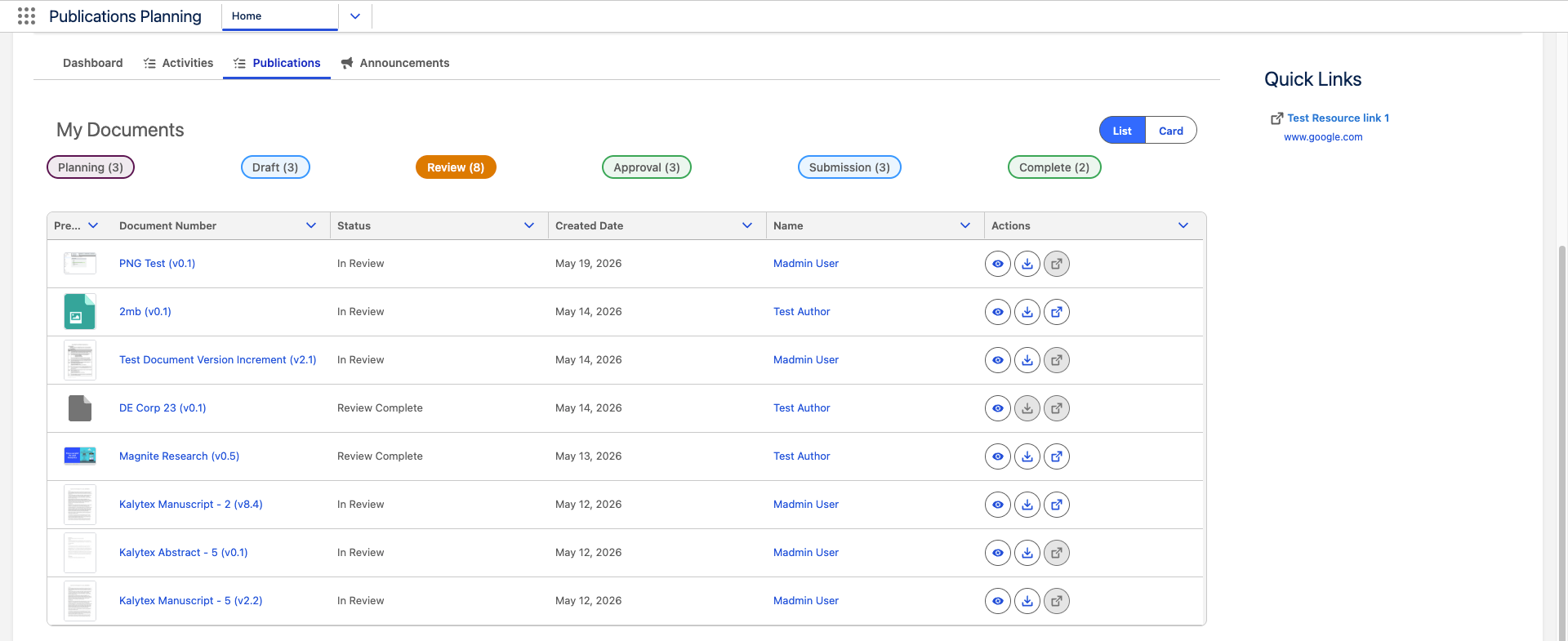Viewport: 1568px width, 641px height.
Task: Preview the PNG Test document with eye icon
Action: pyautogui.click(x=998, y=264)
